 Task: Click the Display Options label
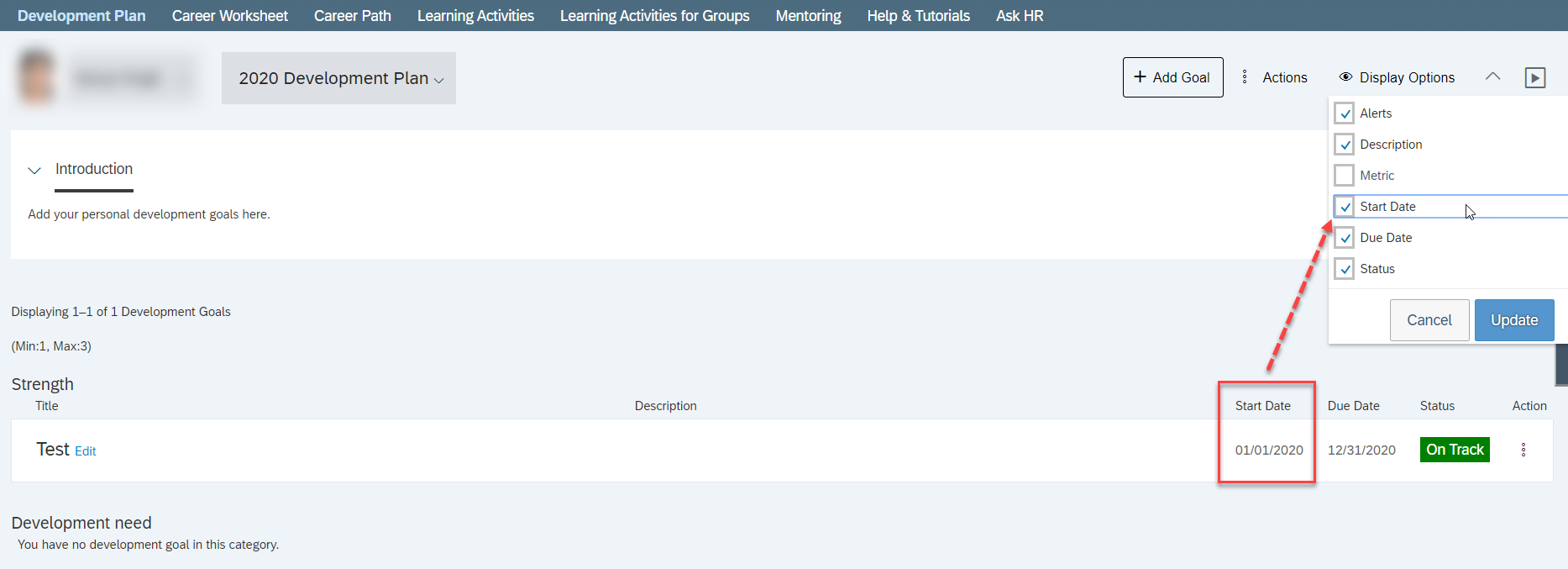(1408, 77)
